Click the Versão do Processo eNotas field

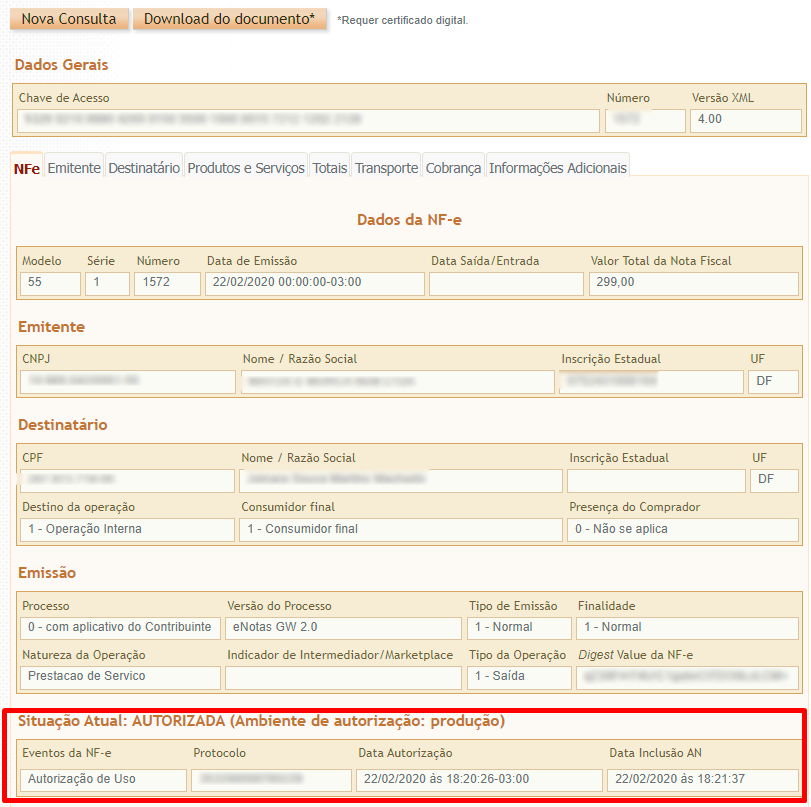343,628
